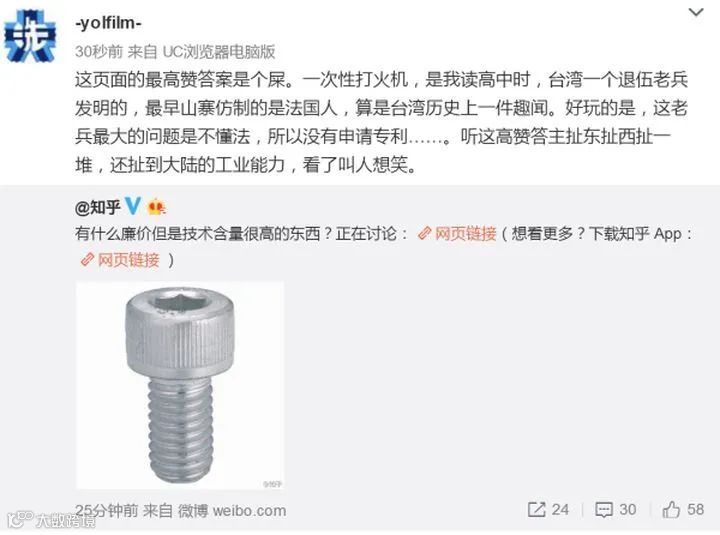Click the crown membership badge icon
This screenshot has height=535, width=720.
pyautogui.click(x=157, y=207)
